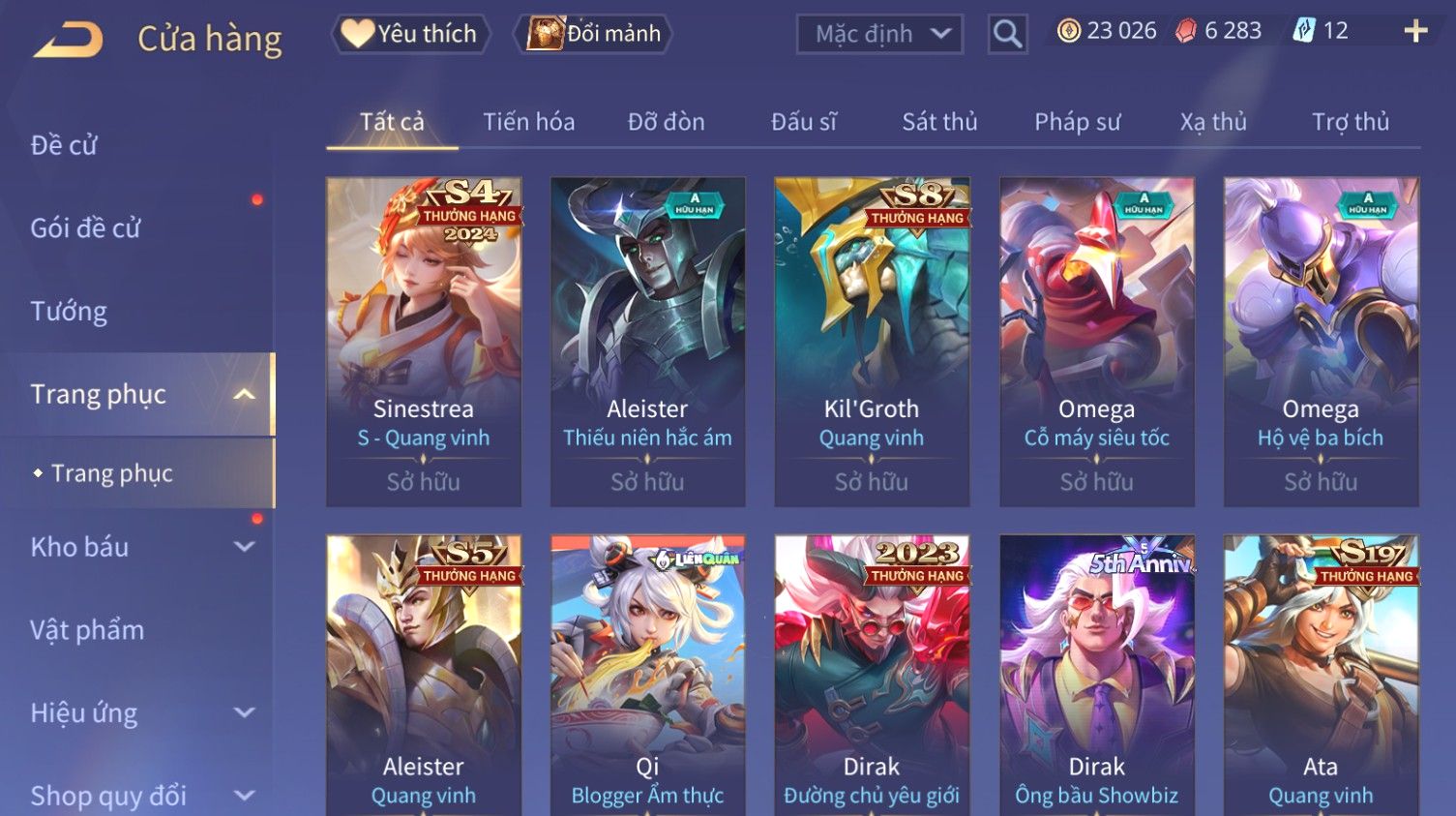Select the Tiến hóa tab
Screen dimensions: 1456x816
pyautogui.click(x=528, y=122)
